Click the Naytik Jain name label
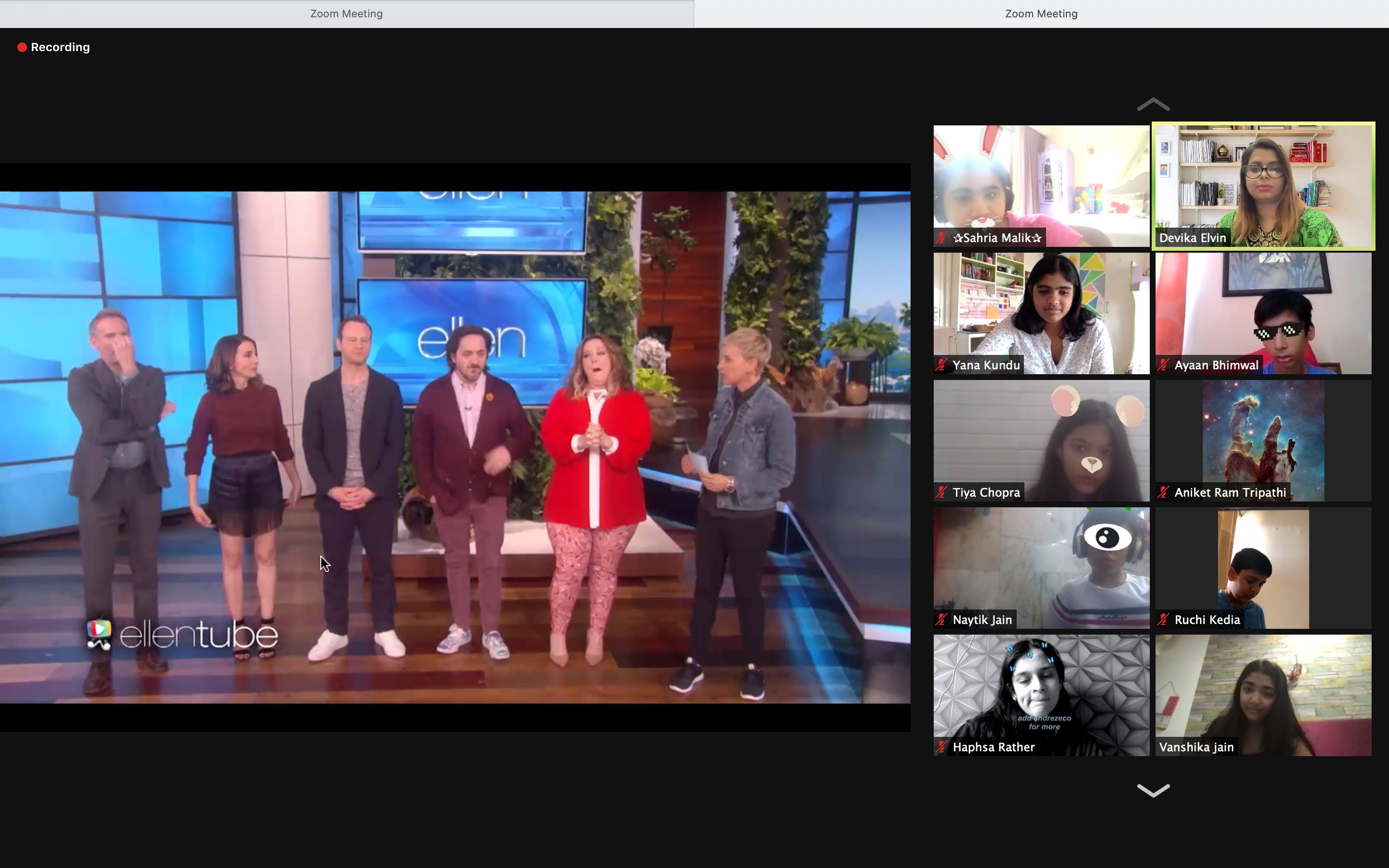 tap(982, 620)
